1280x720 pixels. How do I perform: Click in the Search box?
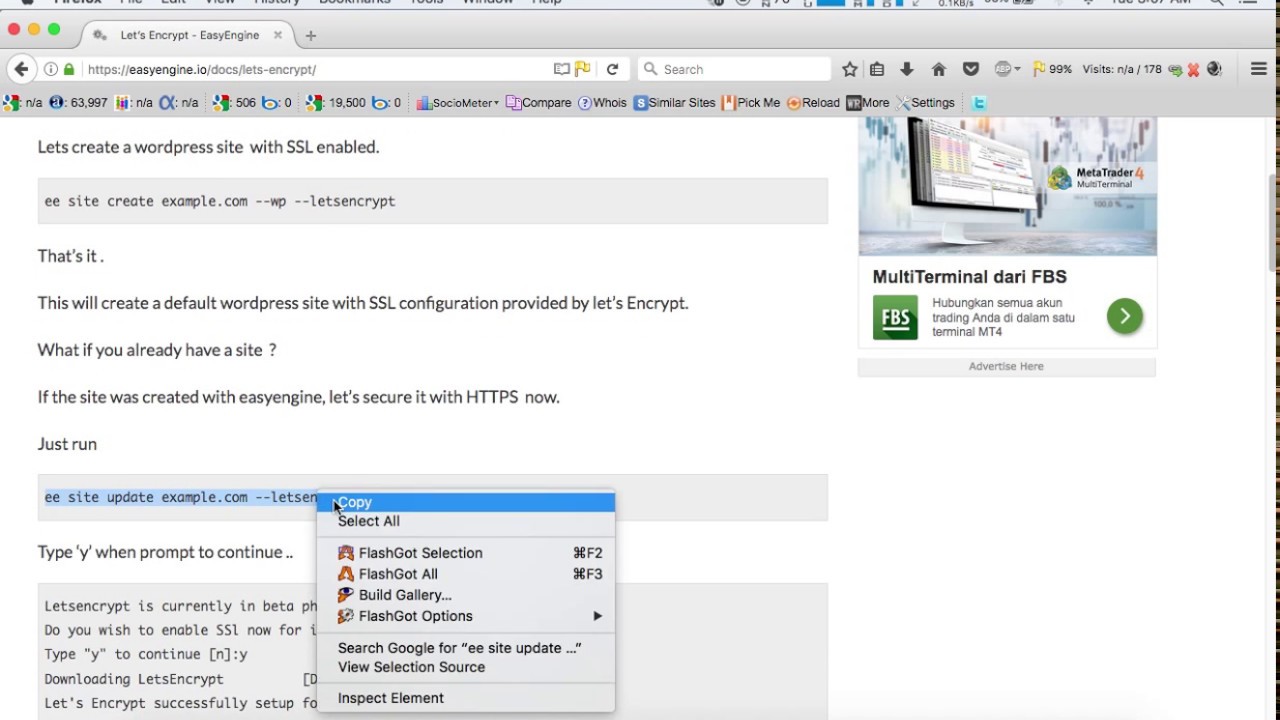(x=734, y=69)
